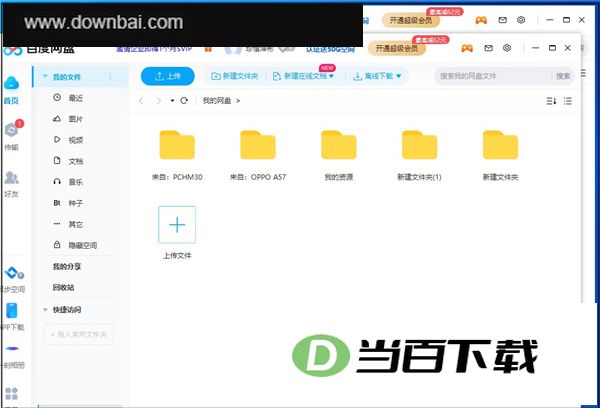Go forward with the right arrow

[158, 101]
